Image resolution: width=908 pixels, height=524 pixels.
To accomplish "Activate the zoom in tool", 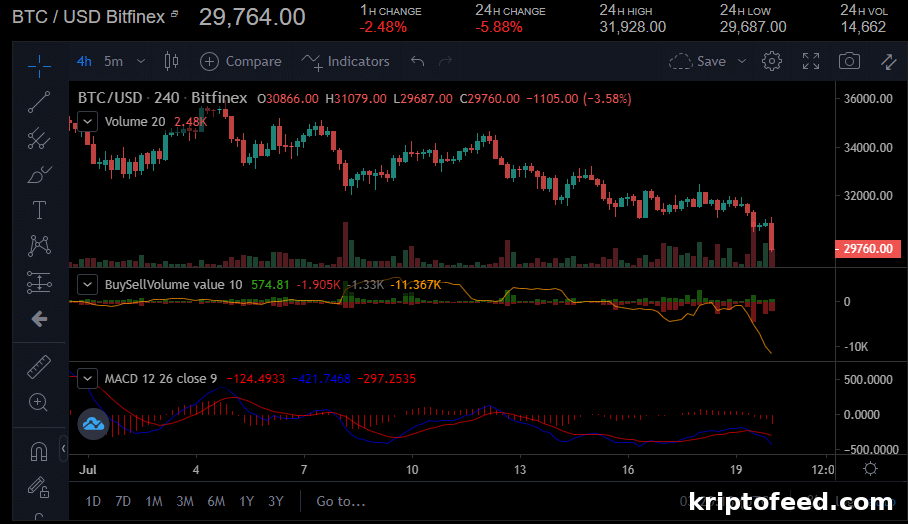I will coord(38,402).
